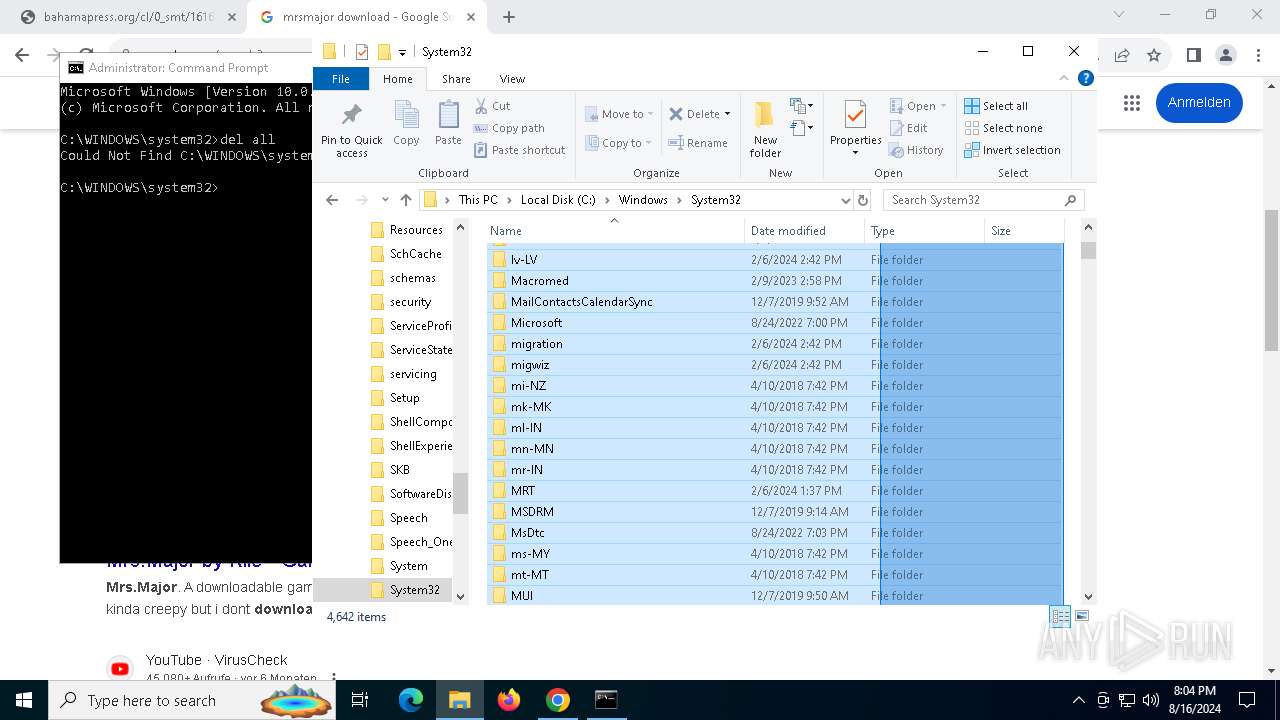Click Rename command in Organize
1280x720 pixels.
[697, 143]
